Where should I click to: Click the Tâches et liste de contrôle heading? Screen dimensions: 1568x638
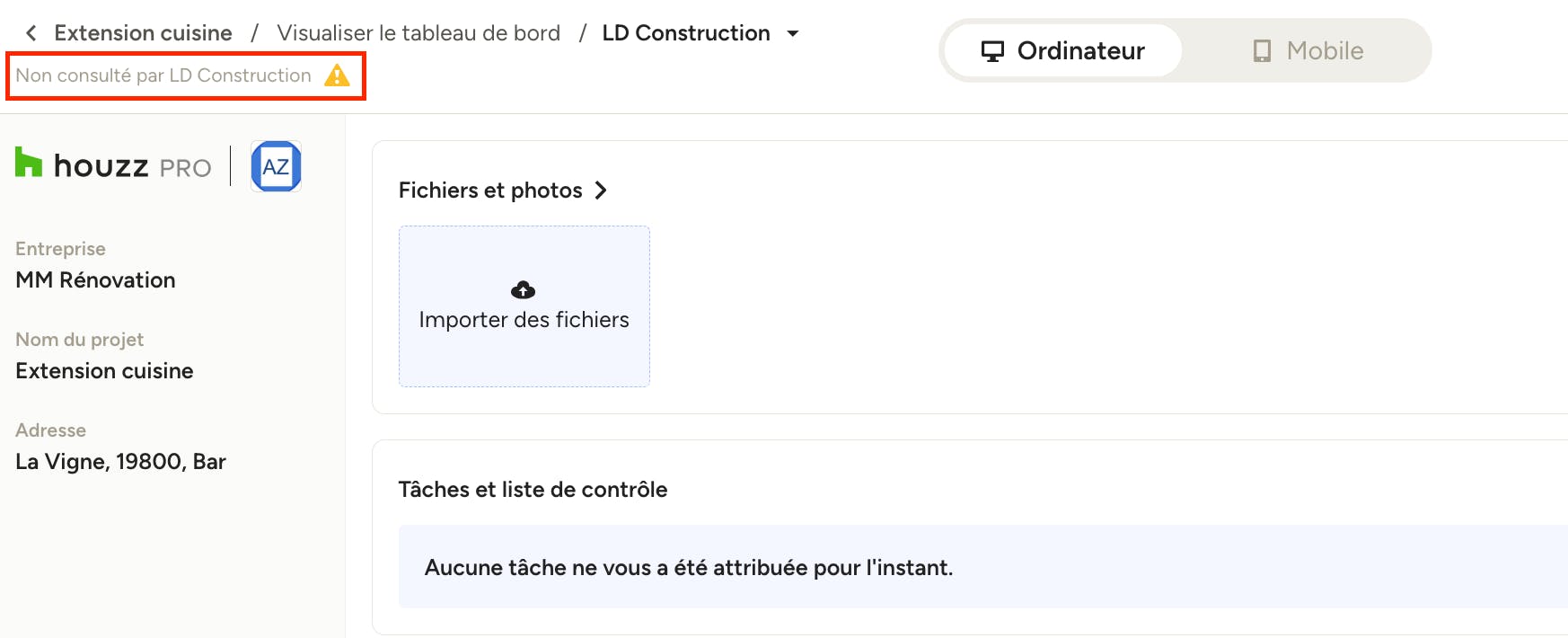533,490
